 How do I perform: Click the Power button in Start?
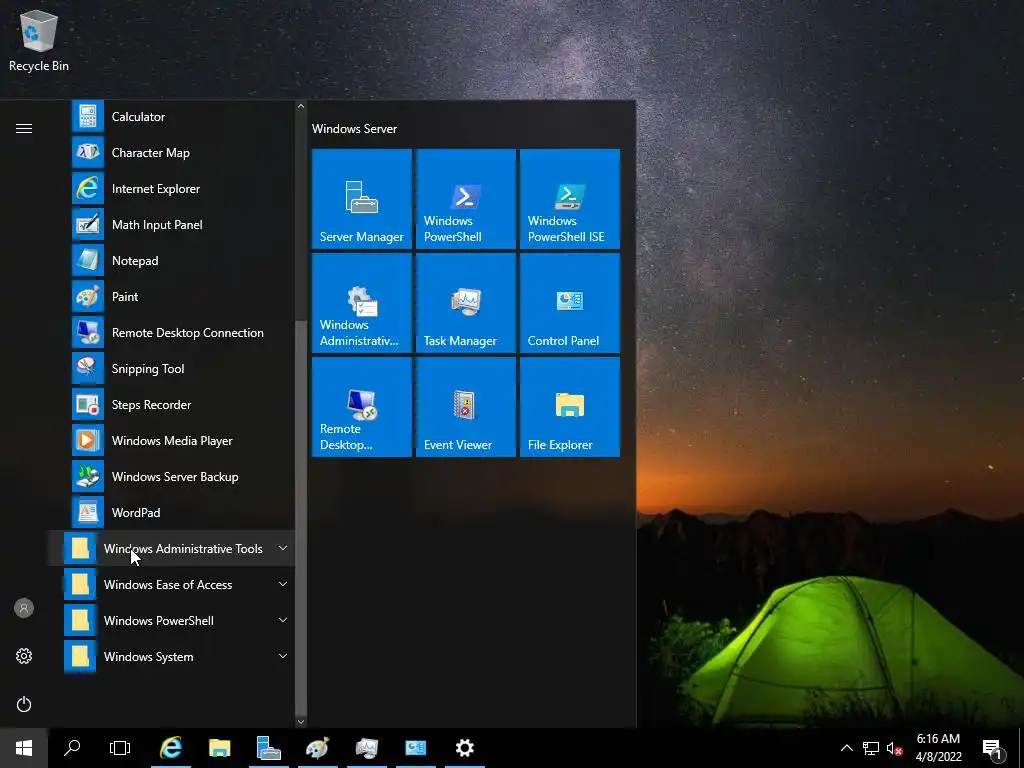coord(24,704)
